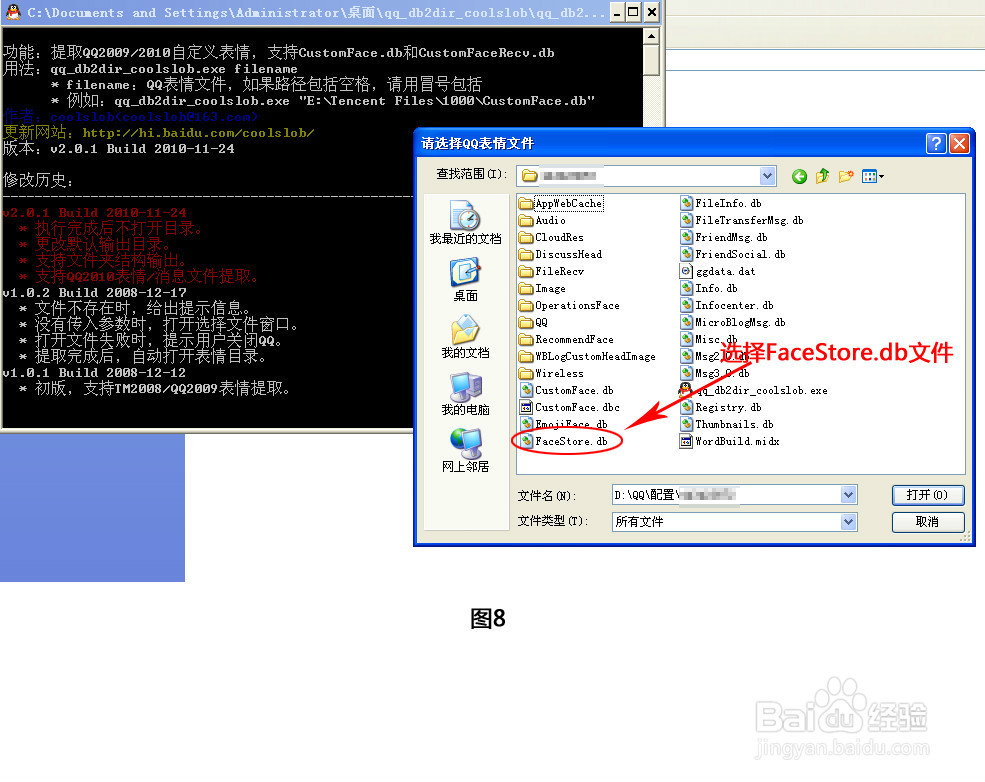Close the QQ file selection dialog

[x=959, y=144]
